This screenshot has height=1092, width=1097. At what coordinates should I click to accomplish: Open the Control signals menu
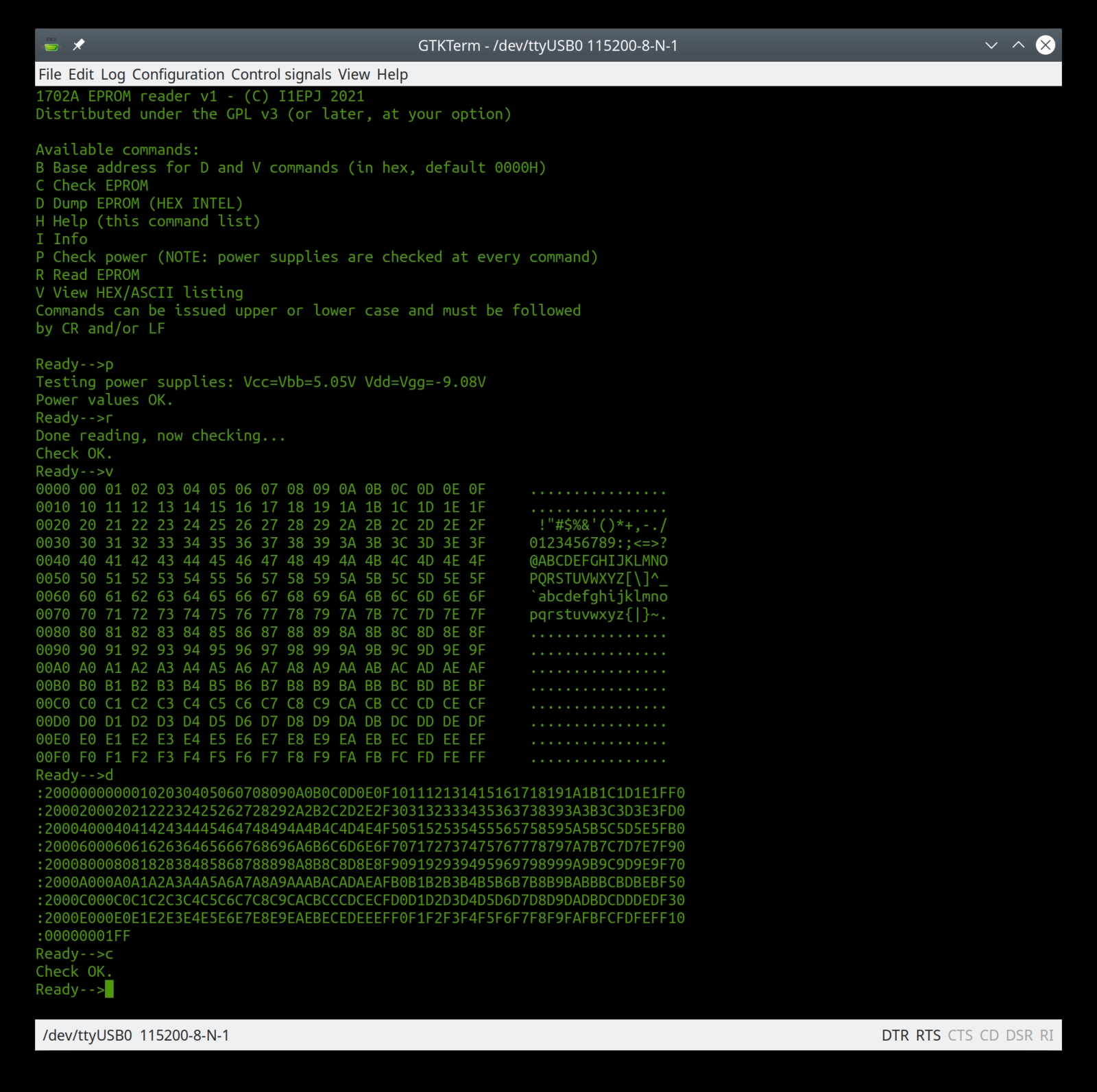[x=281, y=74]
